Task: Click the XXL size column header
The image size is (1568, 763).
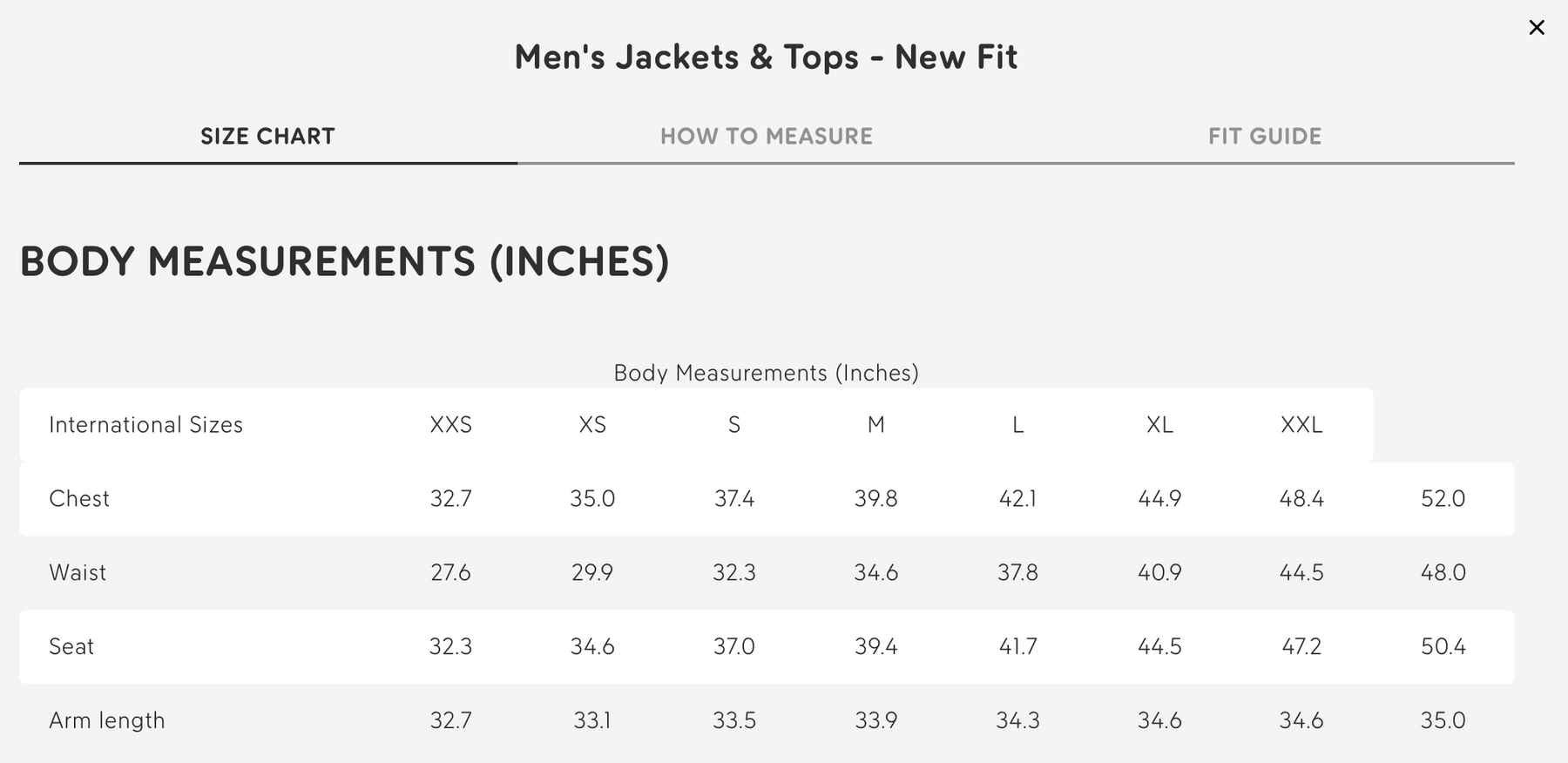Action: [x=1301, y=425]
